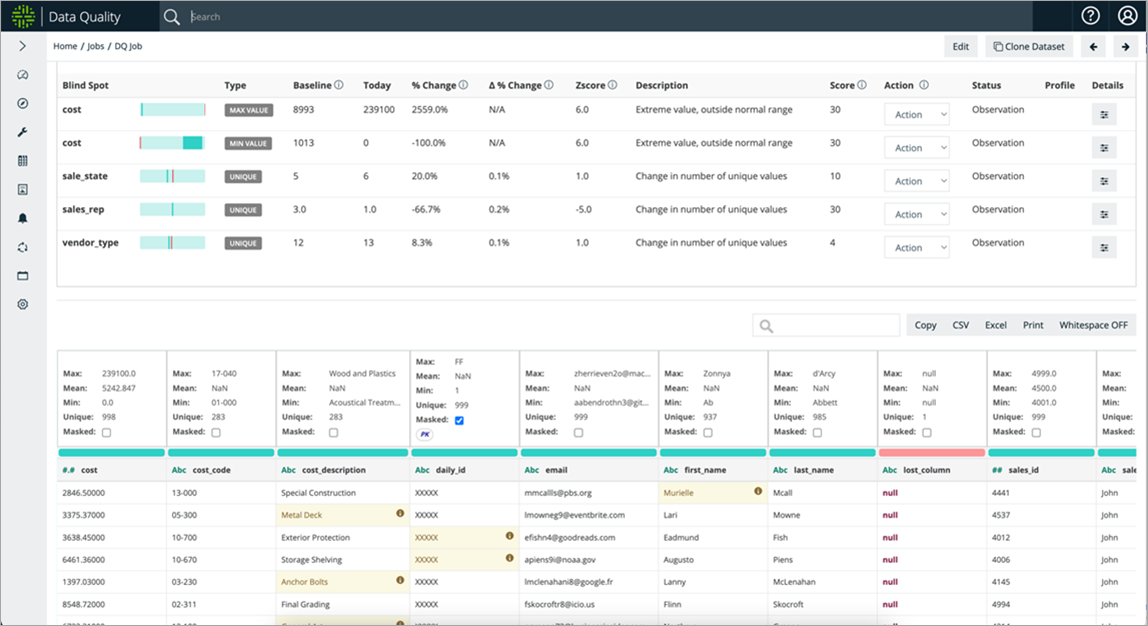Image resolution: width=1148 pixels, height=626 pixels.
Task: Open the help question mark icon
Action: [x=1090, y=15]
